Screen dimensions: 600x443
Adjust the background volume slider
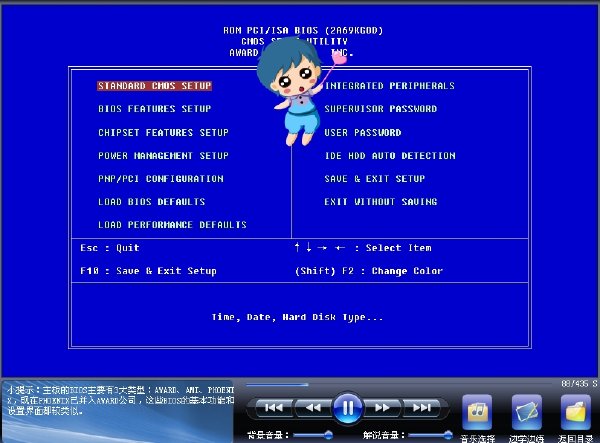[x=313, y=435]
